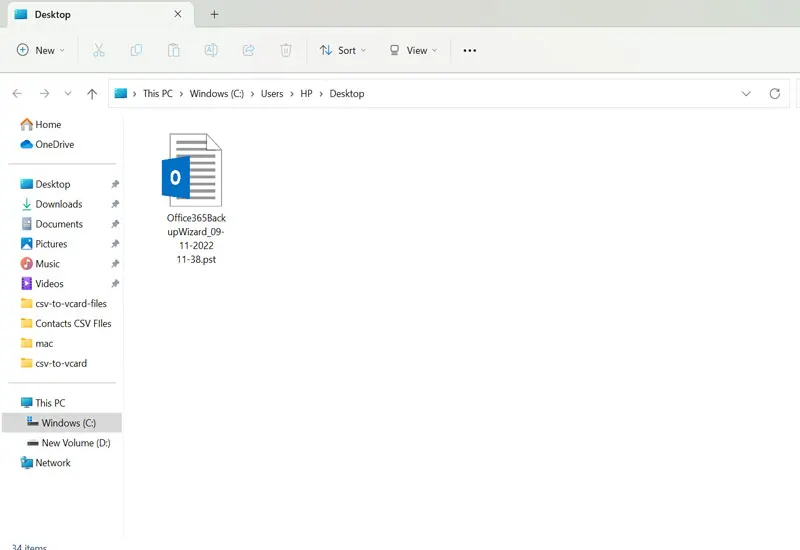Show previous locations in address bar

point(746,93)
